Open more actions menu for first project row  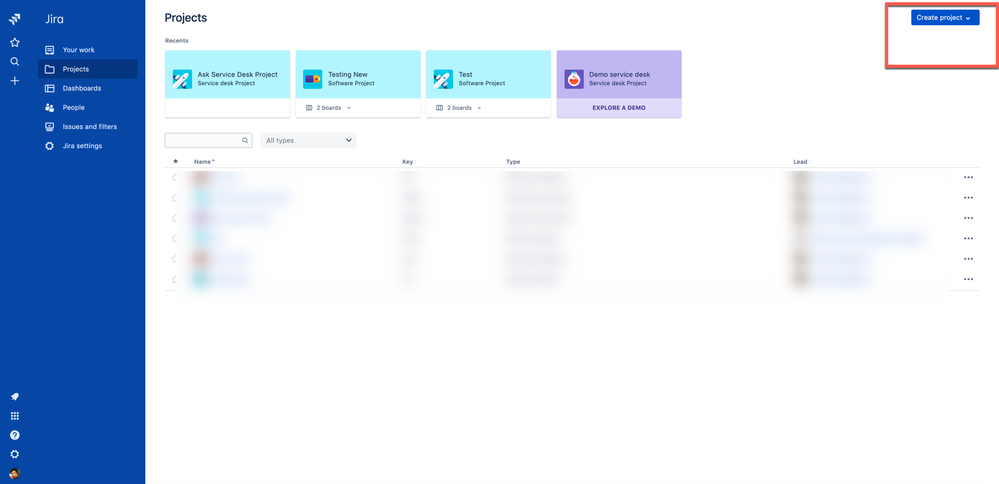coord(968,178)
